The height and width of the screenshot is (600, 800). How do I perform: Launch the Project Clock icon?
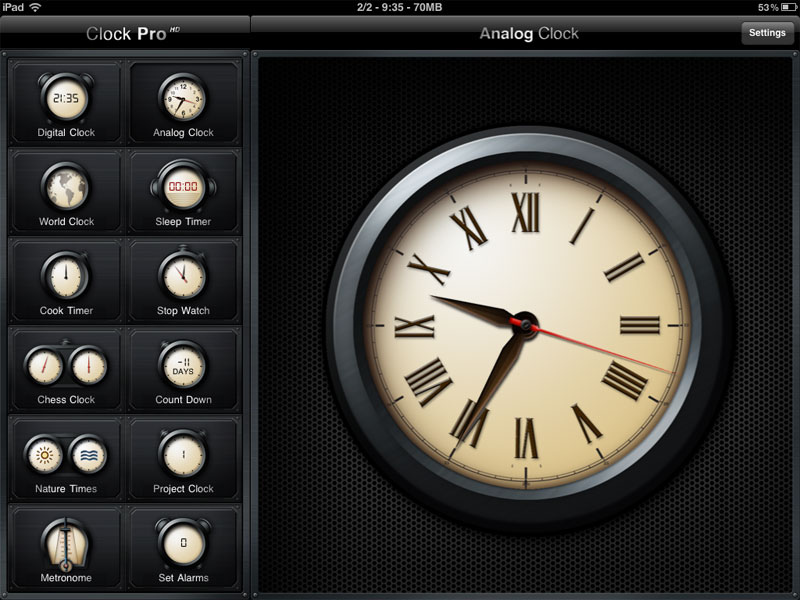coord(183,455)
